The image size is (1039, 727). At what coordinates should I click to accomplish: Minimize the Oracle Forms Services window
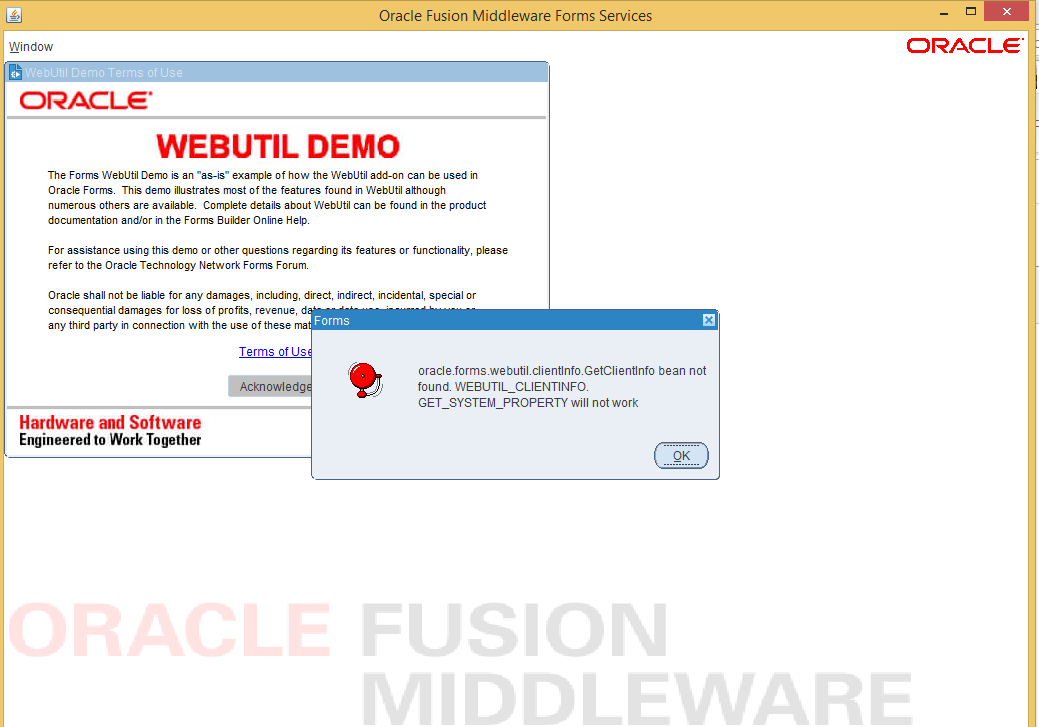(942, 12)
